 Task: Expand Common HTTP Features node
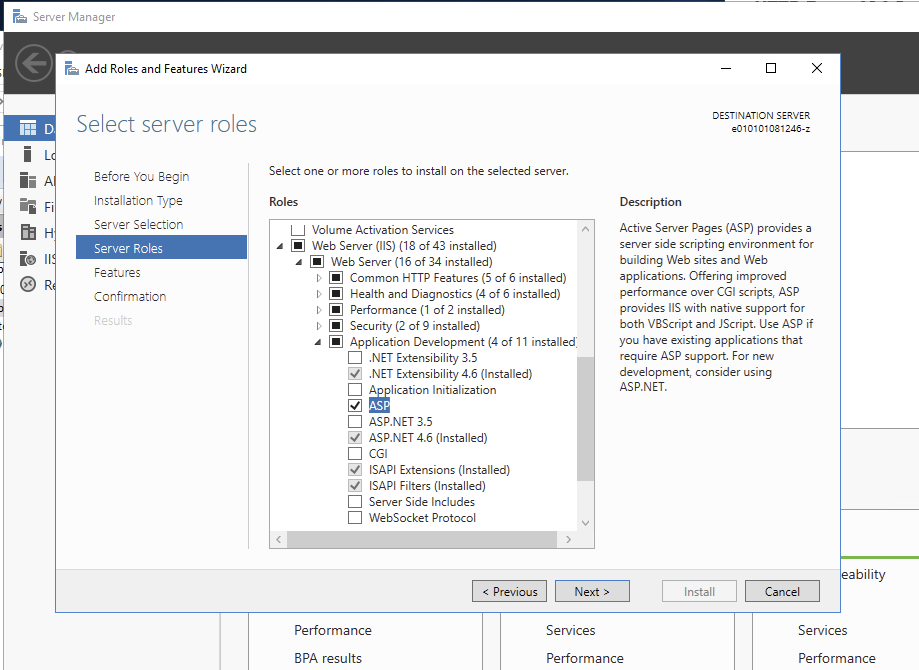(319, 278)
